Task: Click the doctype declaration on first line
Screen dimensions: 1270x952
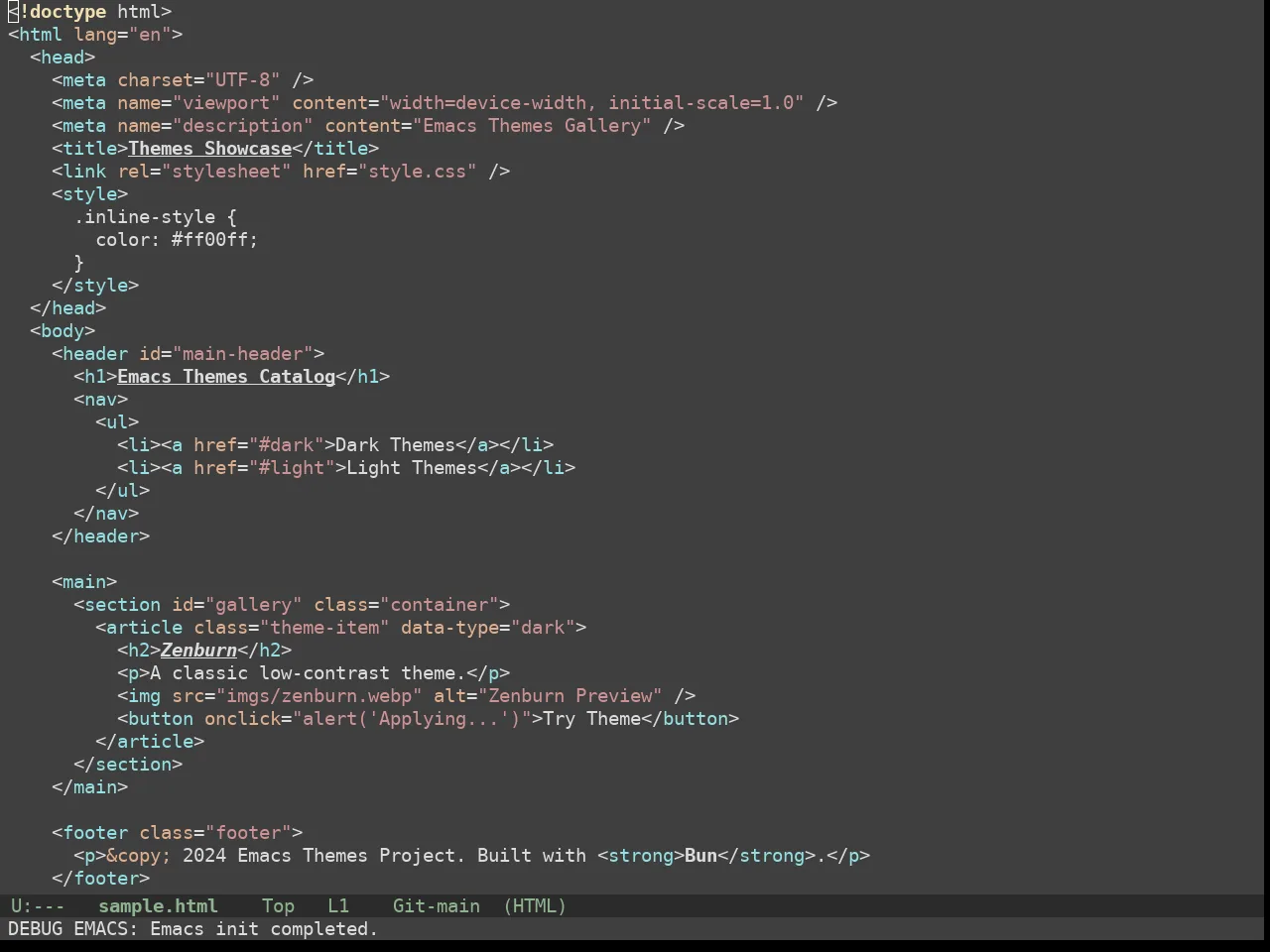Action: point(90,12)
